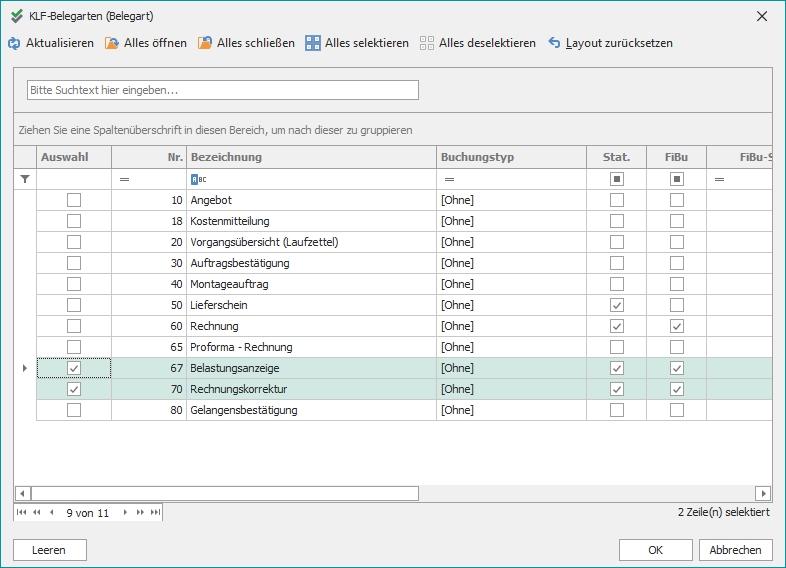Viewport: 786px width, 568px height.
Task: Click the Layout zurücksetzen undo icon
Action: pos(554,43)
